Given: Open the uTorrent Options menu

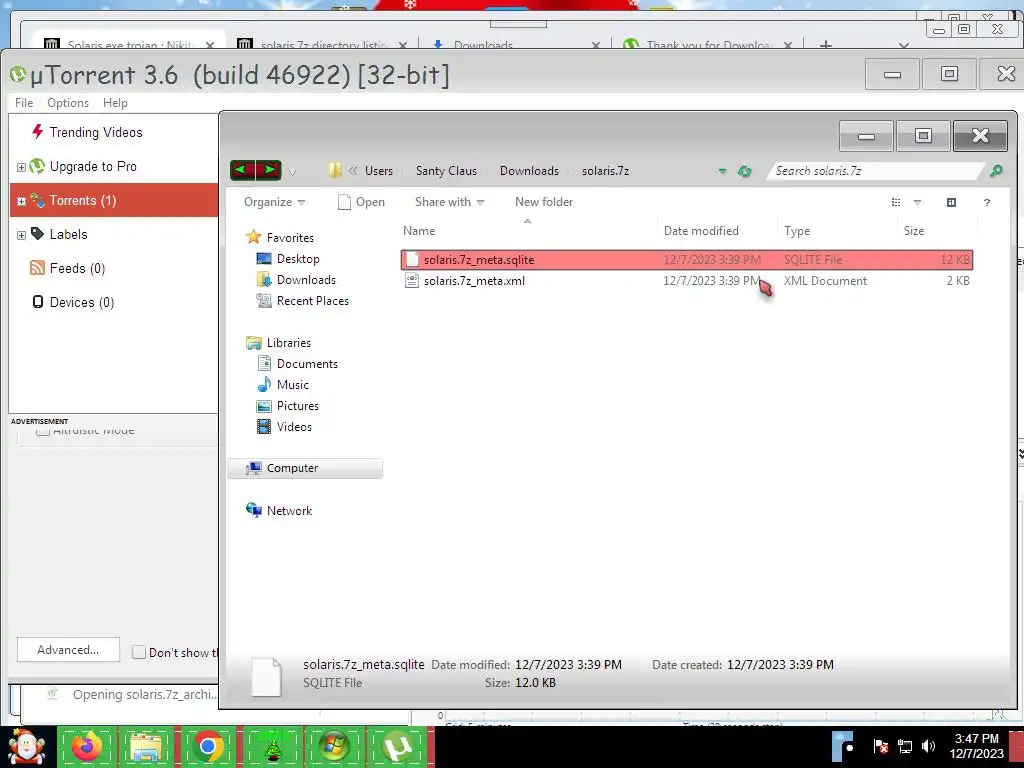Looking at the screenshot, I should tap(68, 103).
